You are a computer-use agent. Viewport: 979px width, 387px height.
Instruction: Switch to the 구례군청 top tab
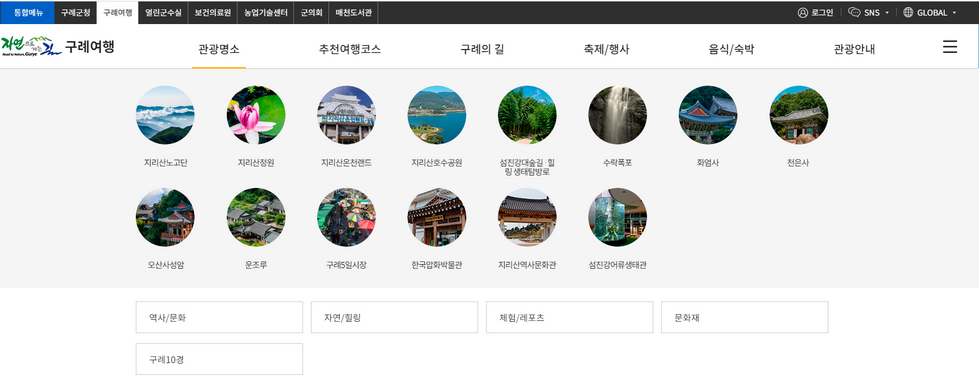pyautogui.click(x=76, y=12)
